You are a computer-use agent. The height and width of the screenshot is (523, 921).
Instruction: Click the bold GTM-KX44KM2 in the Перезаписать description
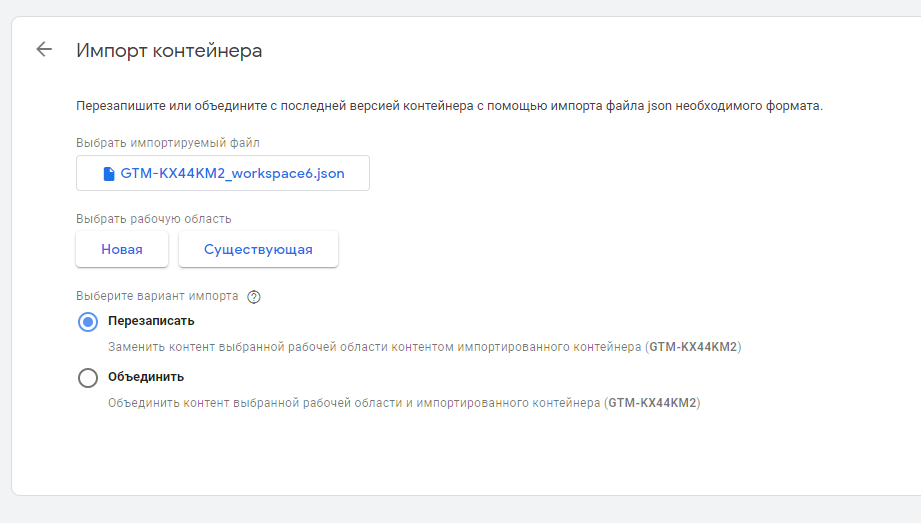[693, 347]
